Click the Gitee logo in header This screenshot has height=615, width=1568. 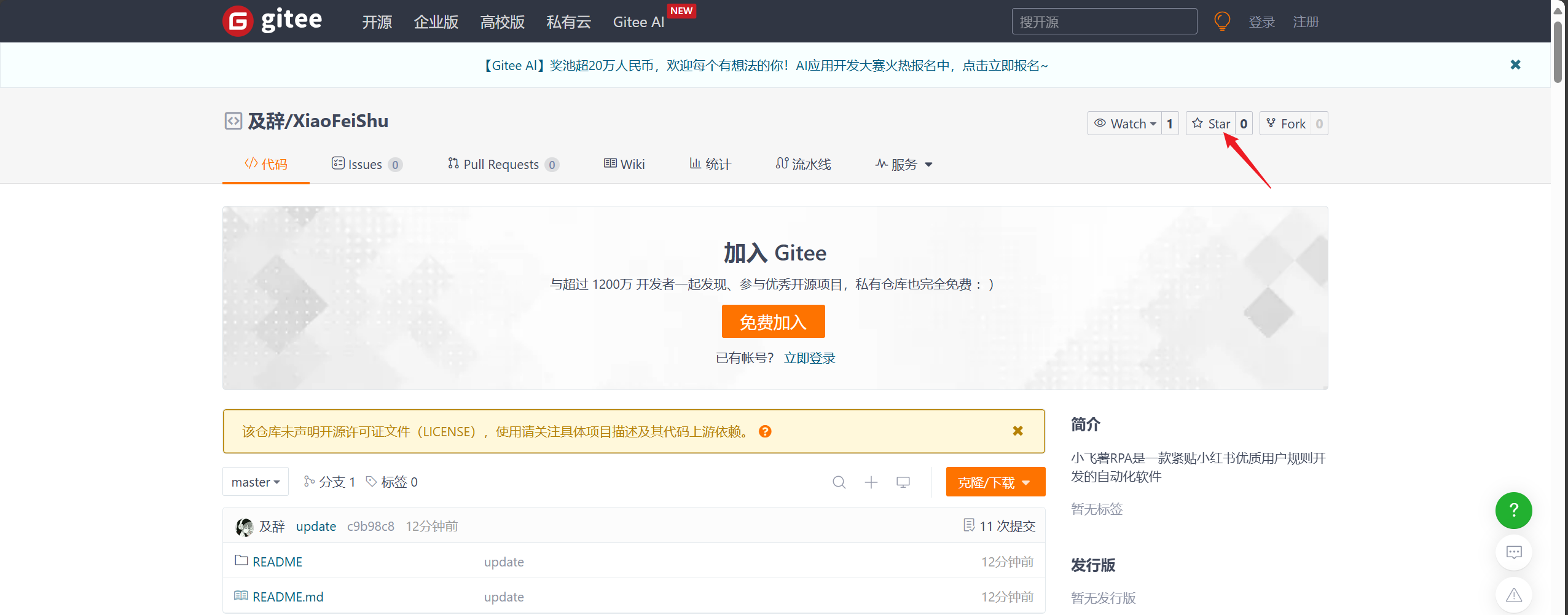coord(272,21)
